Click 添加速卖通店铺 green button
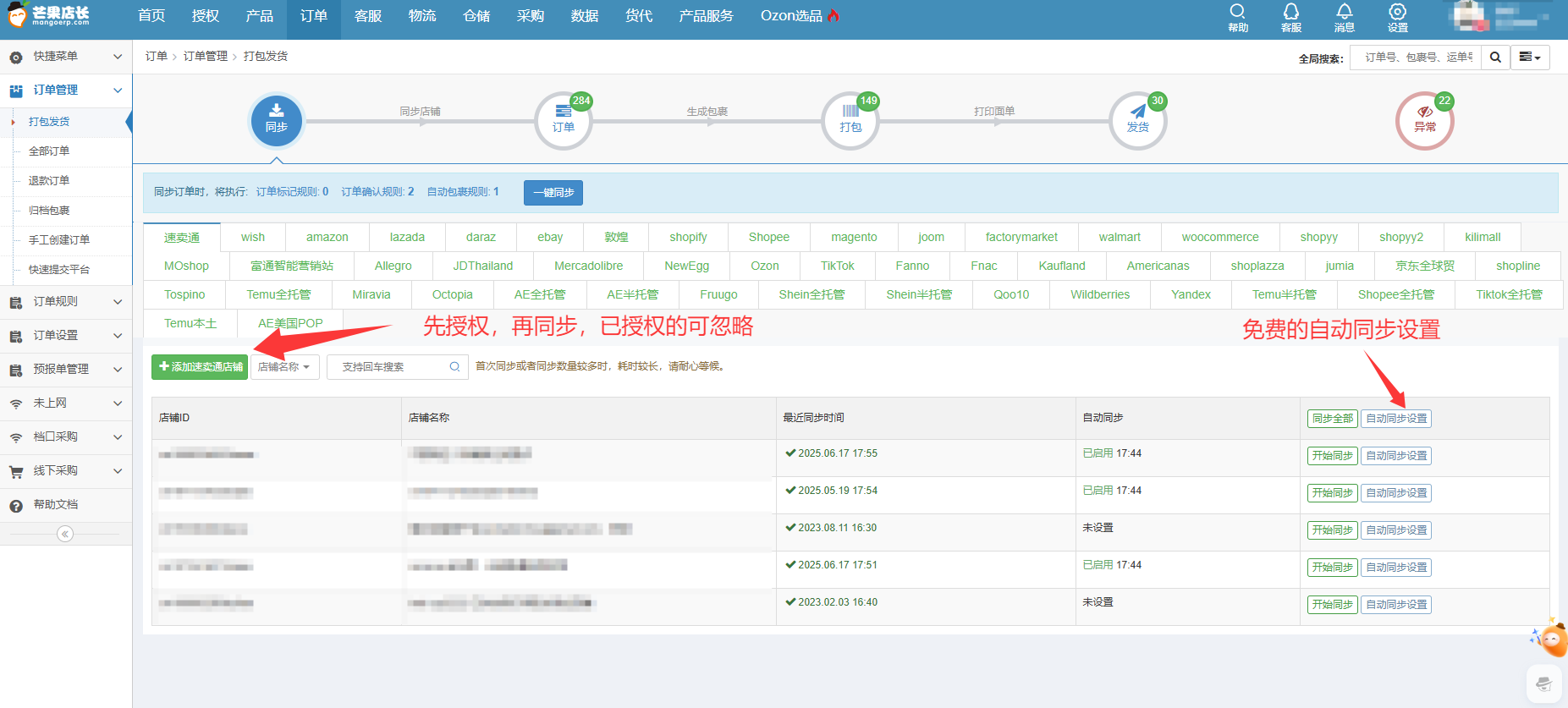The height and width of the screenshot is (708, 1568). tap(200, 367)
